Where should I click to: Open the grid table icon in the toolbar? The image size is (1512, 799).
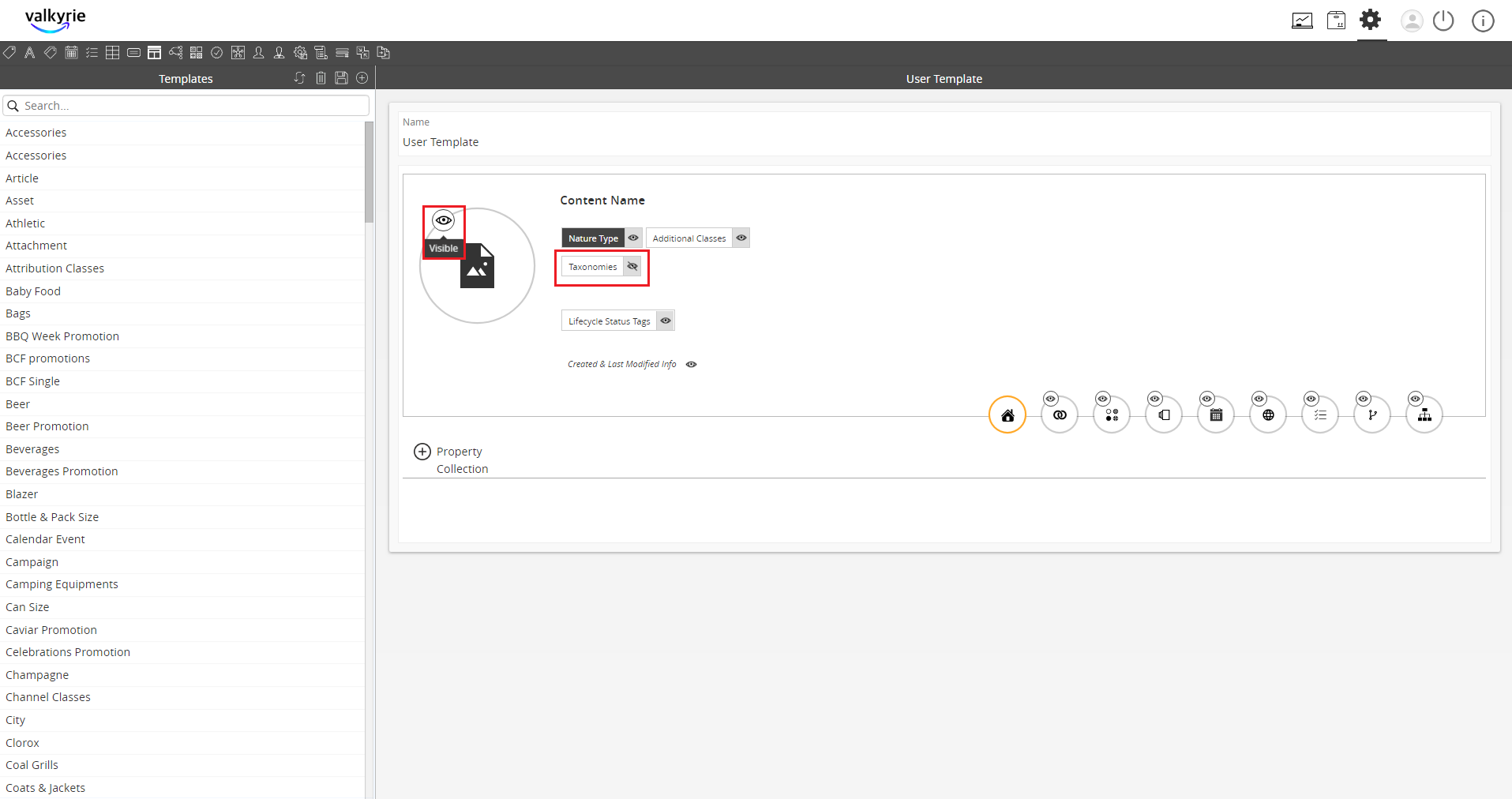click(x=113, y=53)
